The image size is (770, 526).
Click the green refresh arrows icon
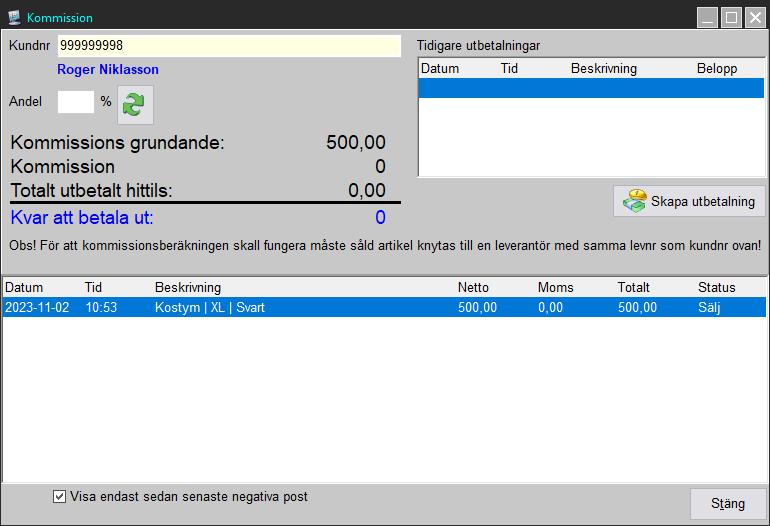[x=134, y=104]
